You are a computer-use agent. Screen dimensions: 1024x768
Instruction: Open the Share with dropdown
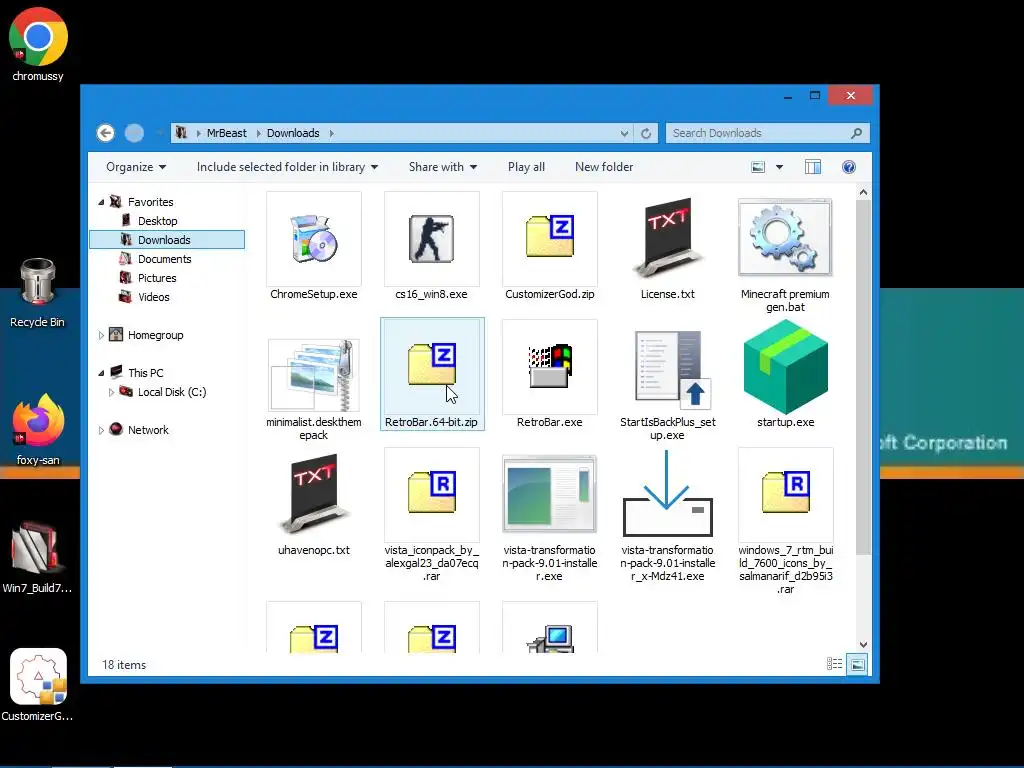(443, 167)
